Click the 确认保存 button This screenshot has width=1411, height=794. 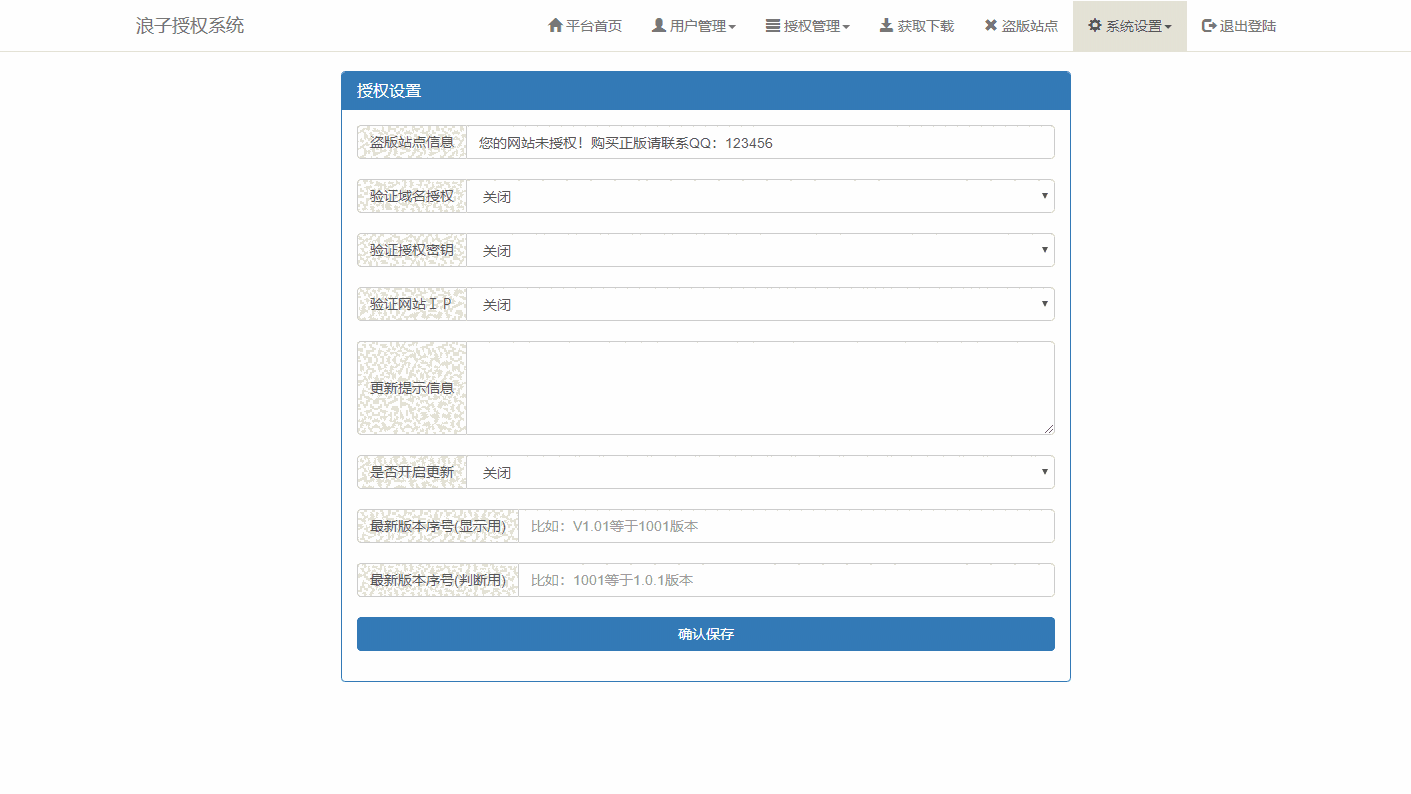coord(706,634)
